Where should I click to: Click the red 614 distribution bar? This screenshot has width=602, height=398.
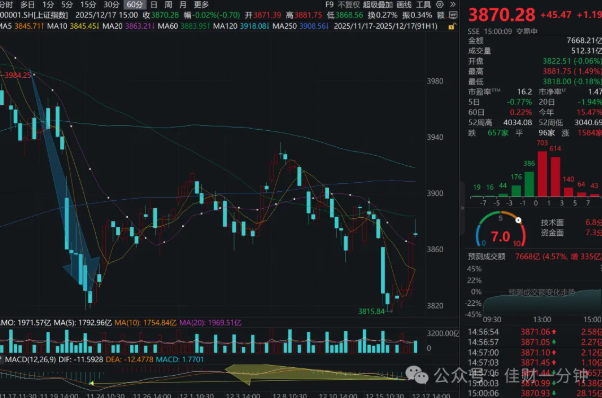(555, 177)
